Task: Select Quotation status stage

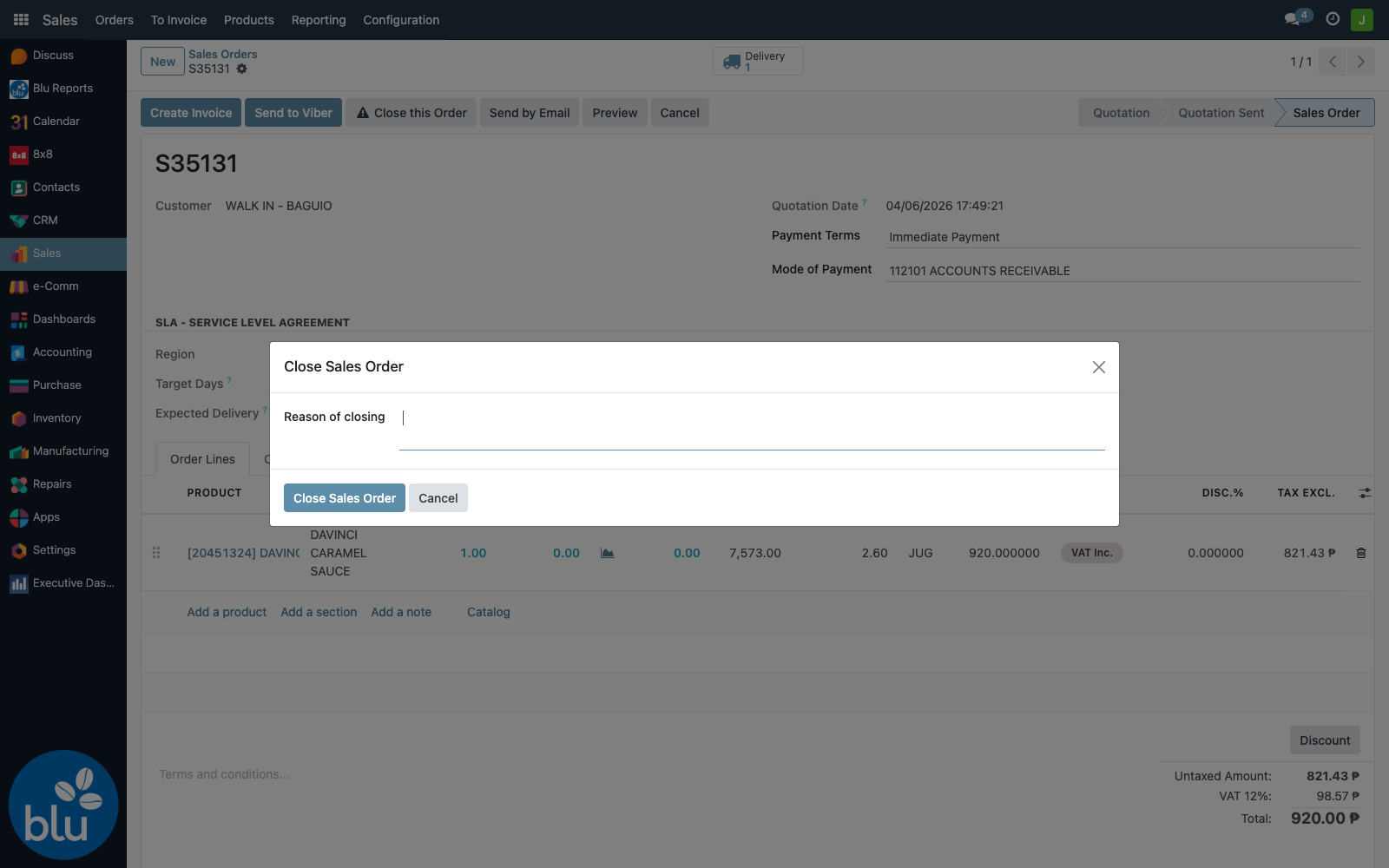Action: 1121,113
